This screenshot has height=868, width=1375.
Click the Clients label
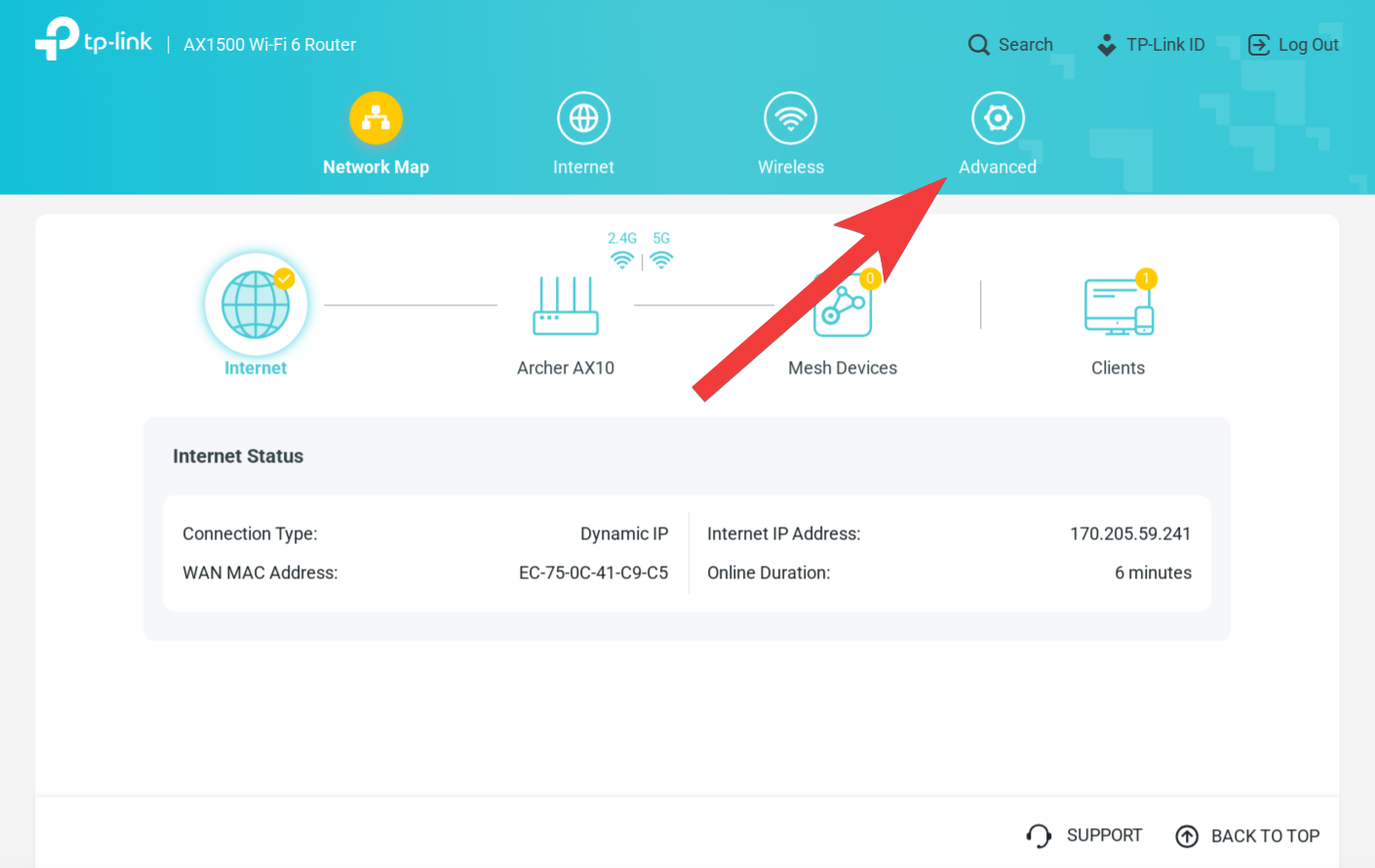[x=1118, y=368]
